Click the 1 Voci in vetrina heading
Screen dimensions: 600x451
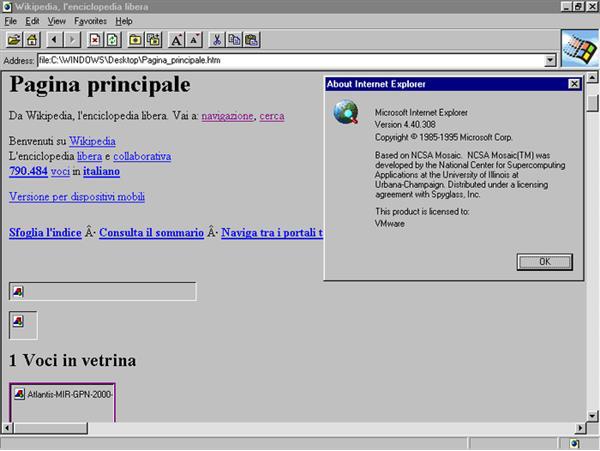(x=72, y=360)
